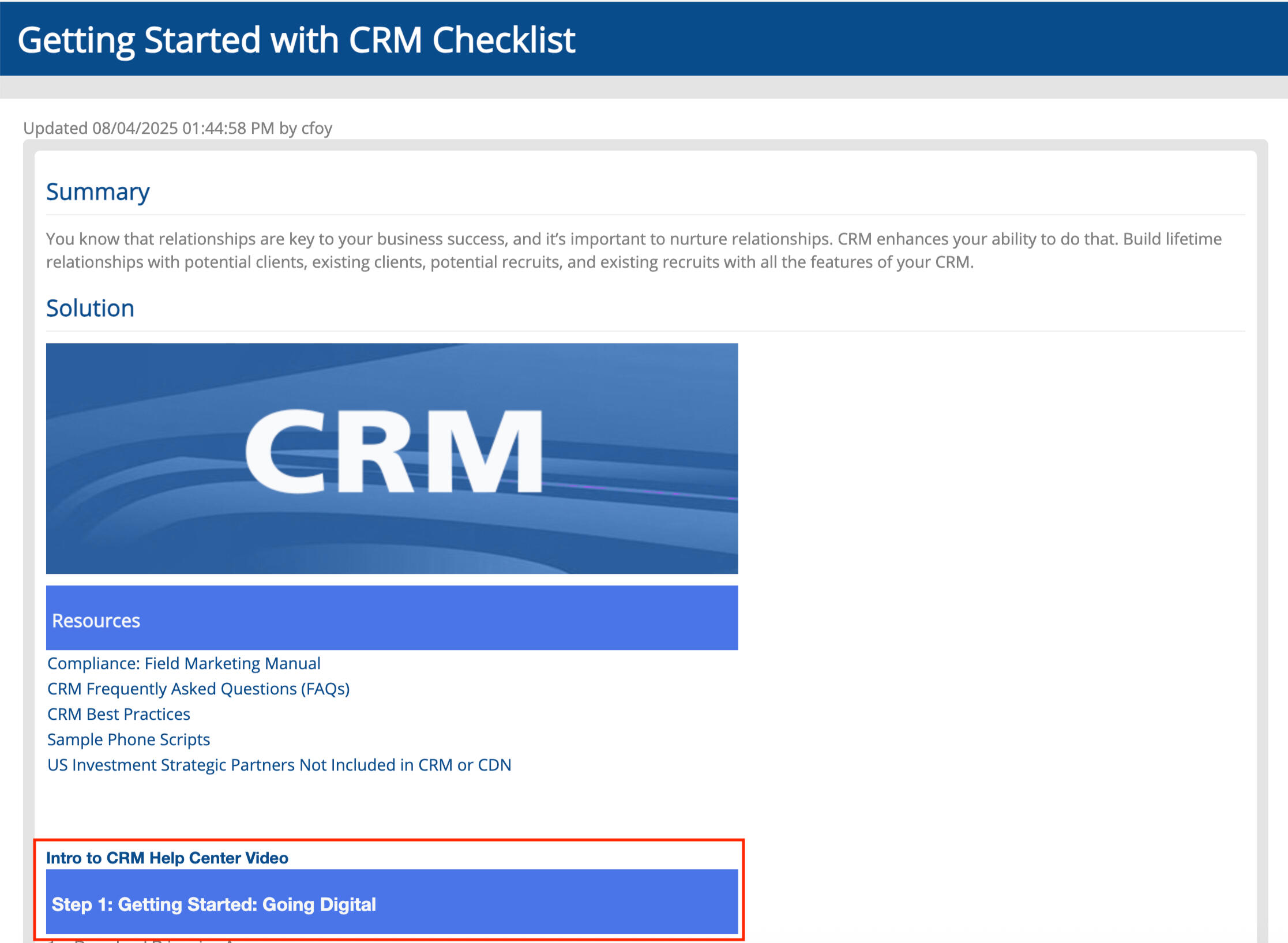Open the Sample Phone Scripts link
1288x943 pixels.
pyautogui.click(x=129, y=739)
